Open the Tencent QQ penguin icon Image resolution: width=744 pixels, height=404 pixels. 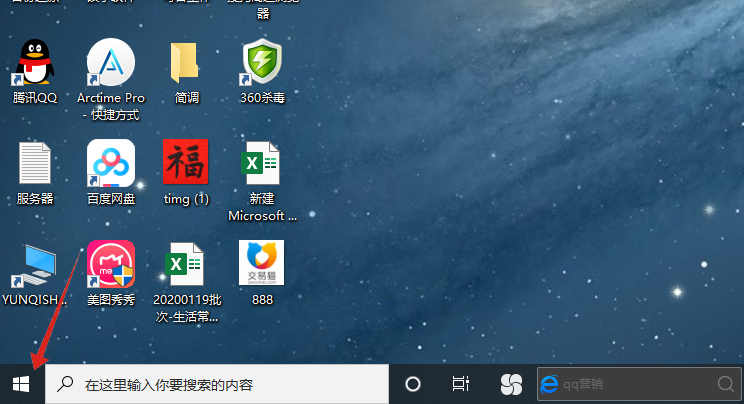click(34, 62)
